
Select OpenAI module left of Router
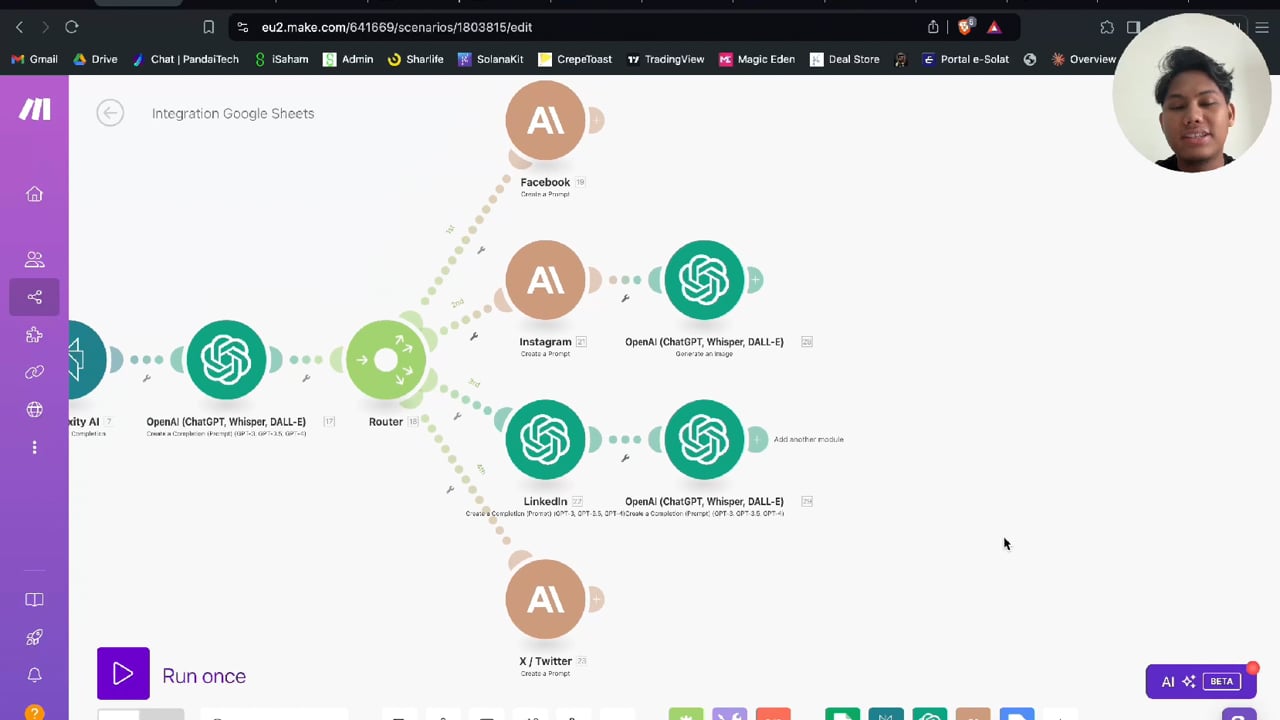point(226,360)
